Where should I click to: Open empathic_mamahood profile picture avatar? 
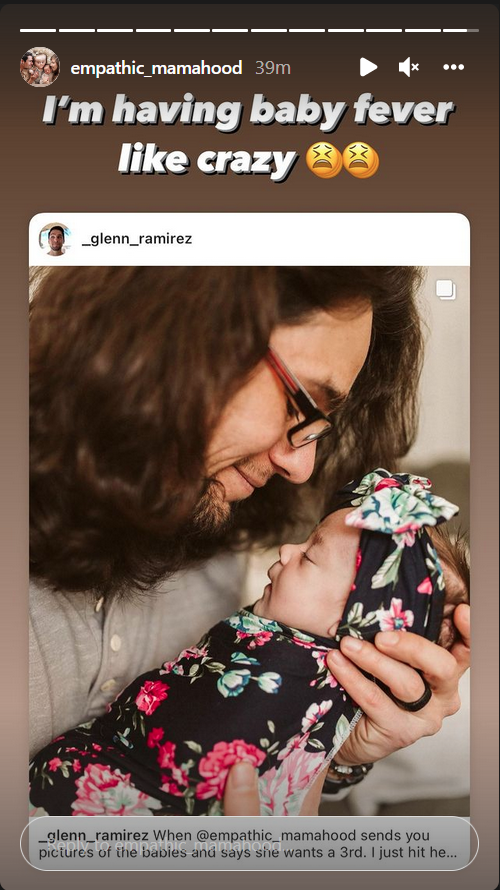coord(40,67)
